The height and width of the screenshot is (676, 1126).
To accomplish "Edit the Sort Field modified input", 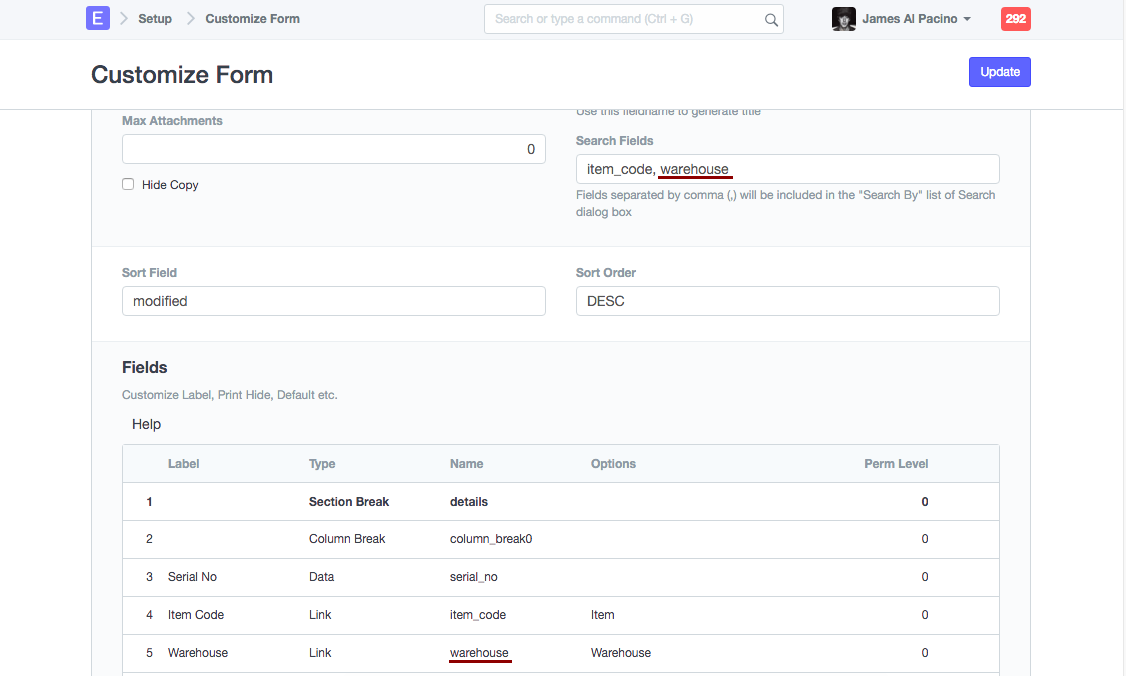I will (x=333, y=301).
